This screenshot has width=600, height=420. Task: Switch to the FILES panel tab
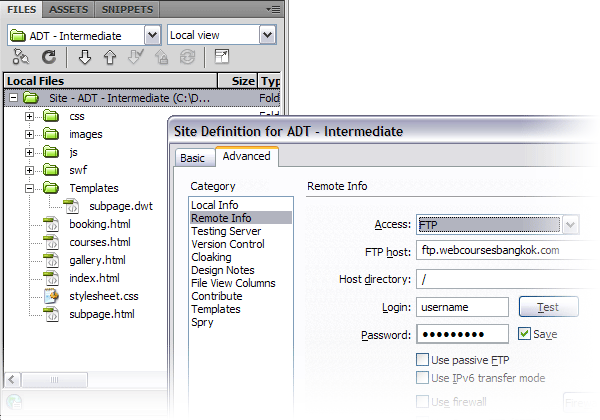coord(22,10)
